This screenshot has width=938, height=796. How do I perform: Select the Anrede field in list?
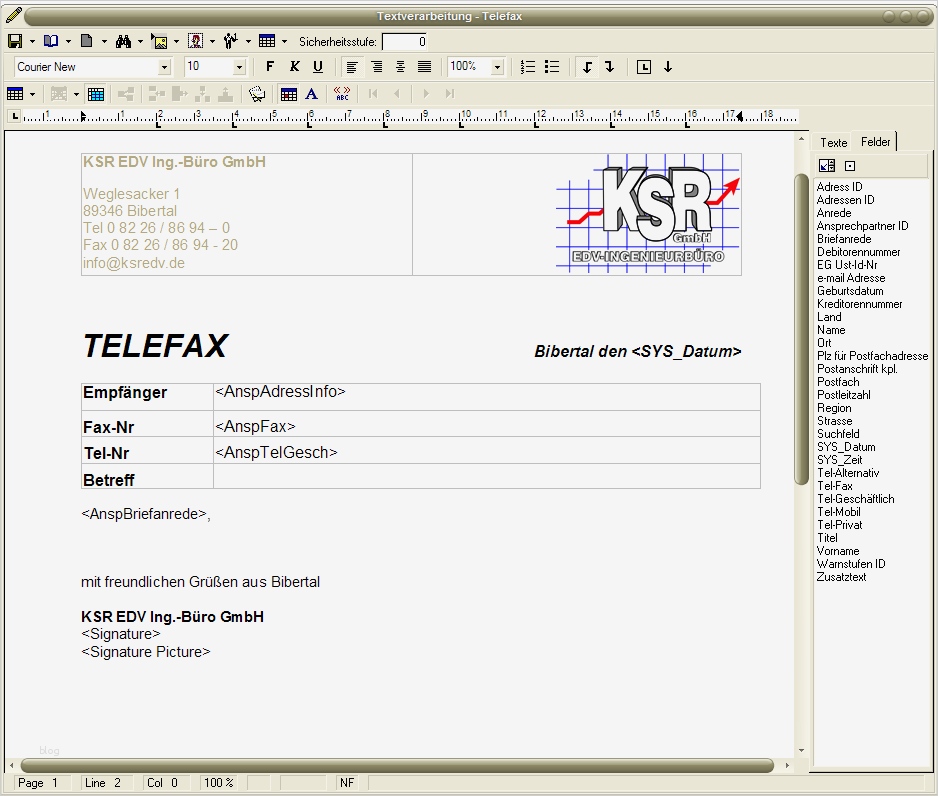point(834,213)
